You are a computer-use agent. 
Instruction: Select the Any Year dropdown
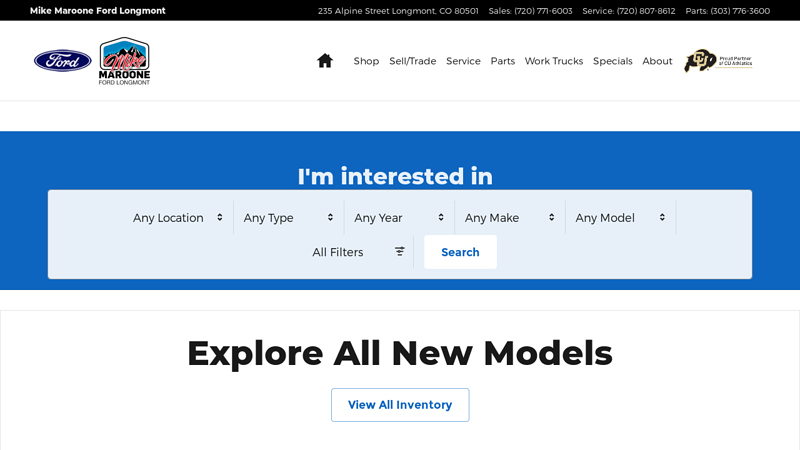click(x=399, y=218)
